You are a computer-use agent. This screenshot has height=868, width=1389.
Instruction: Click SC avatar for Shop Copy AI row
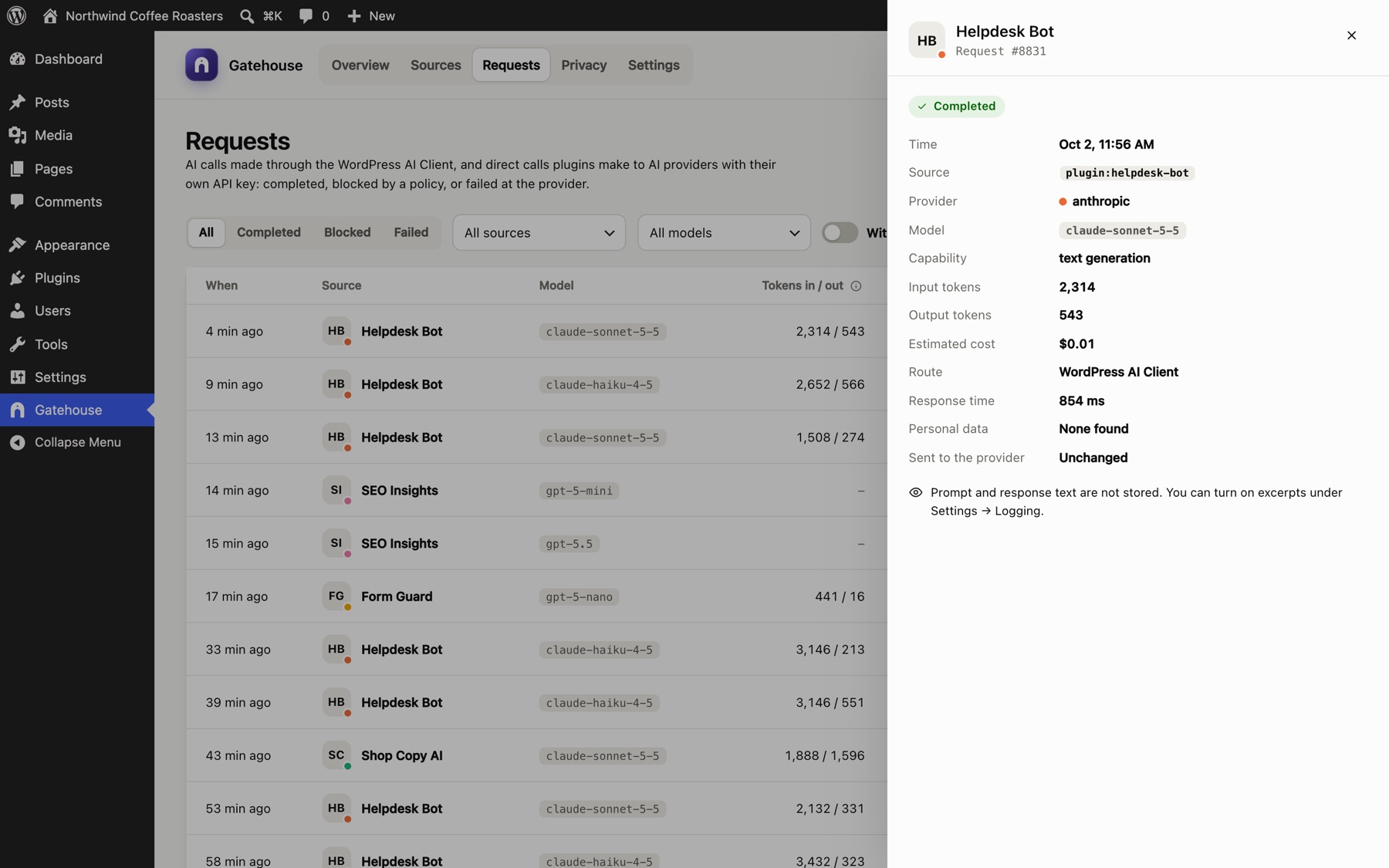pos(336,755)
